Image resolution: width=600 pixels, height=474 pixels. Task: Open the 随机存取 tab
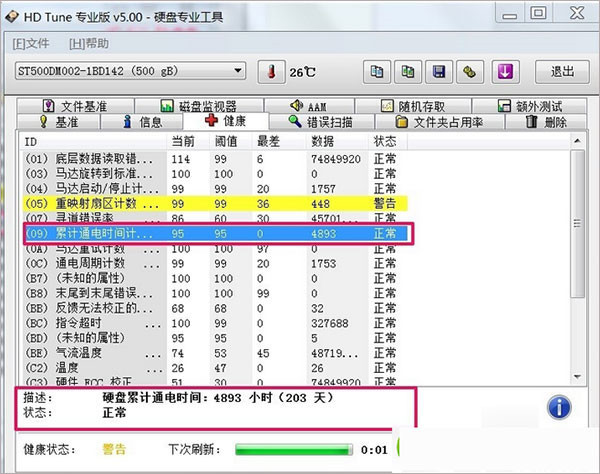tap(416, 106)
